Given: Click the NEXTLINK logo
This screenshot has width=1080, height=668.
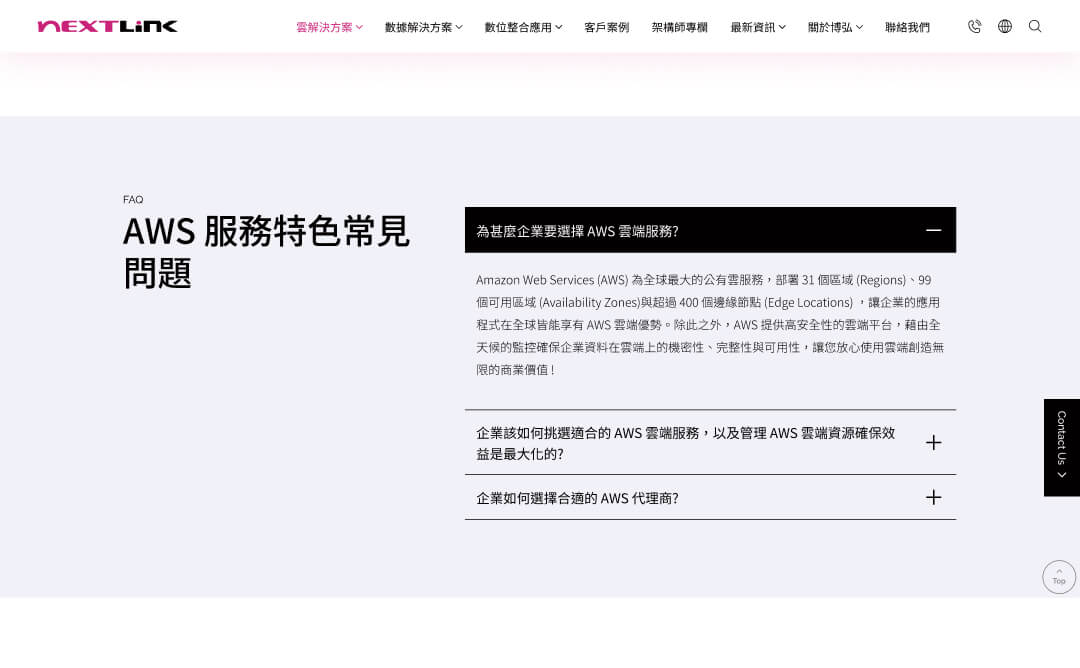Looking at the screenshot, I should pos(107,26).
